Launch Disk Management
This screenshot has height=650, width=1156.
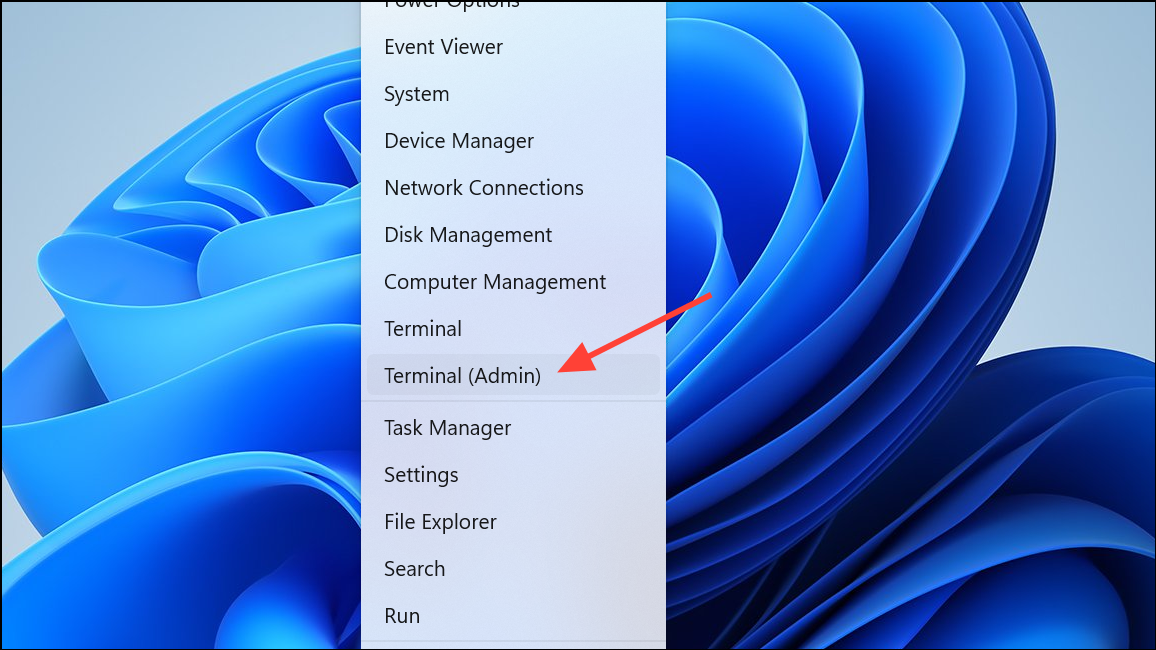click(x=513, y=235)
